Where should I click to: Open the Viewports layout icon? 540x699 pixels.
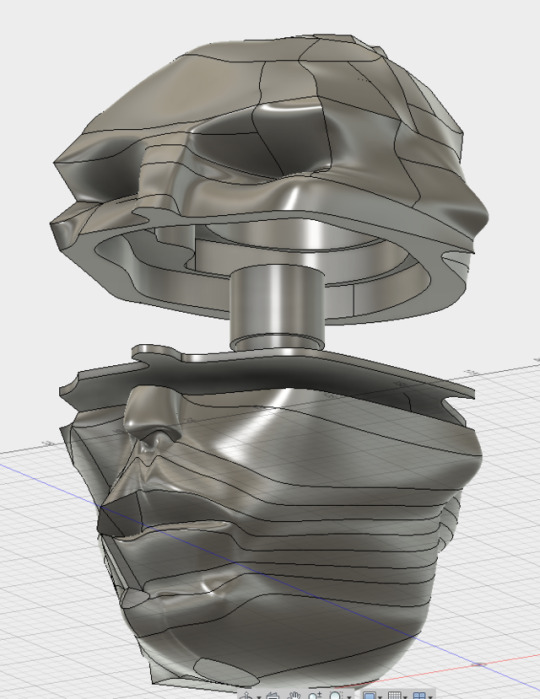click(419, 695)
